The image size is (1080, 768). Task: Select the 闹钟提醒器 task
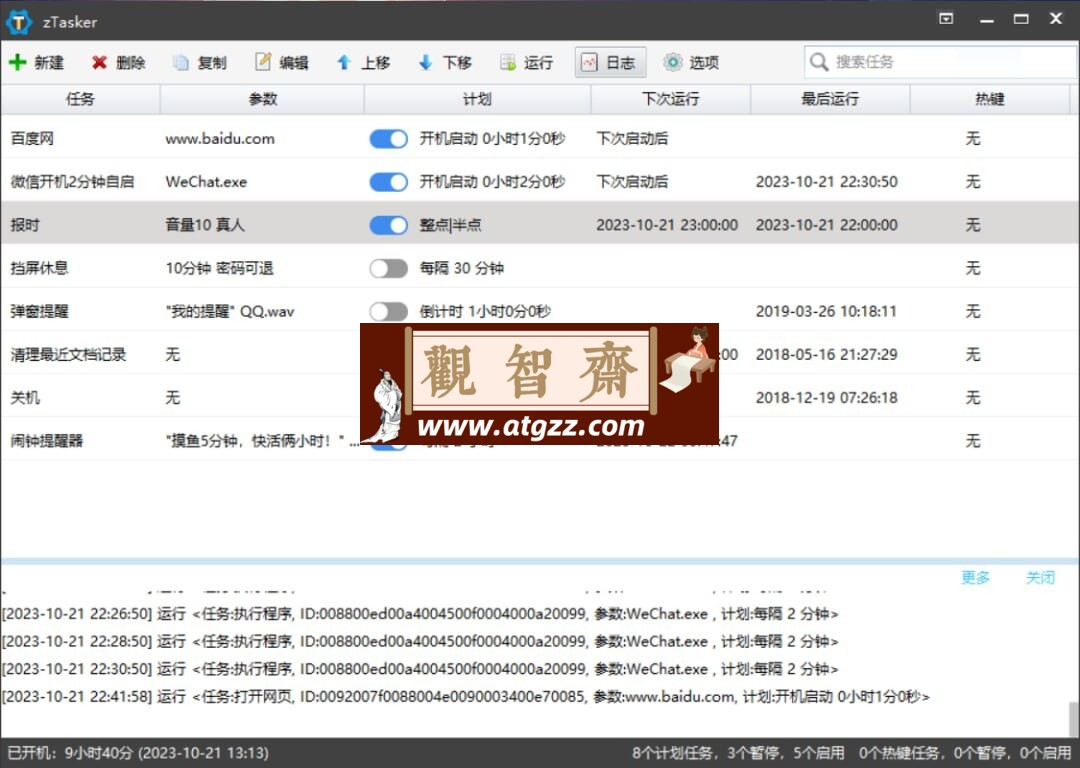(x=46, y=441)
